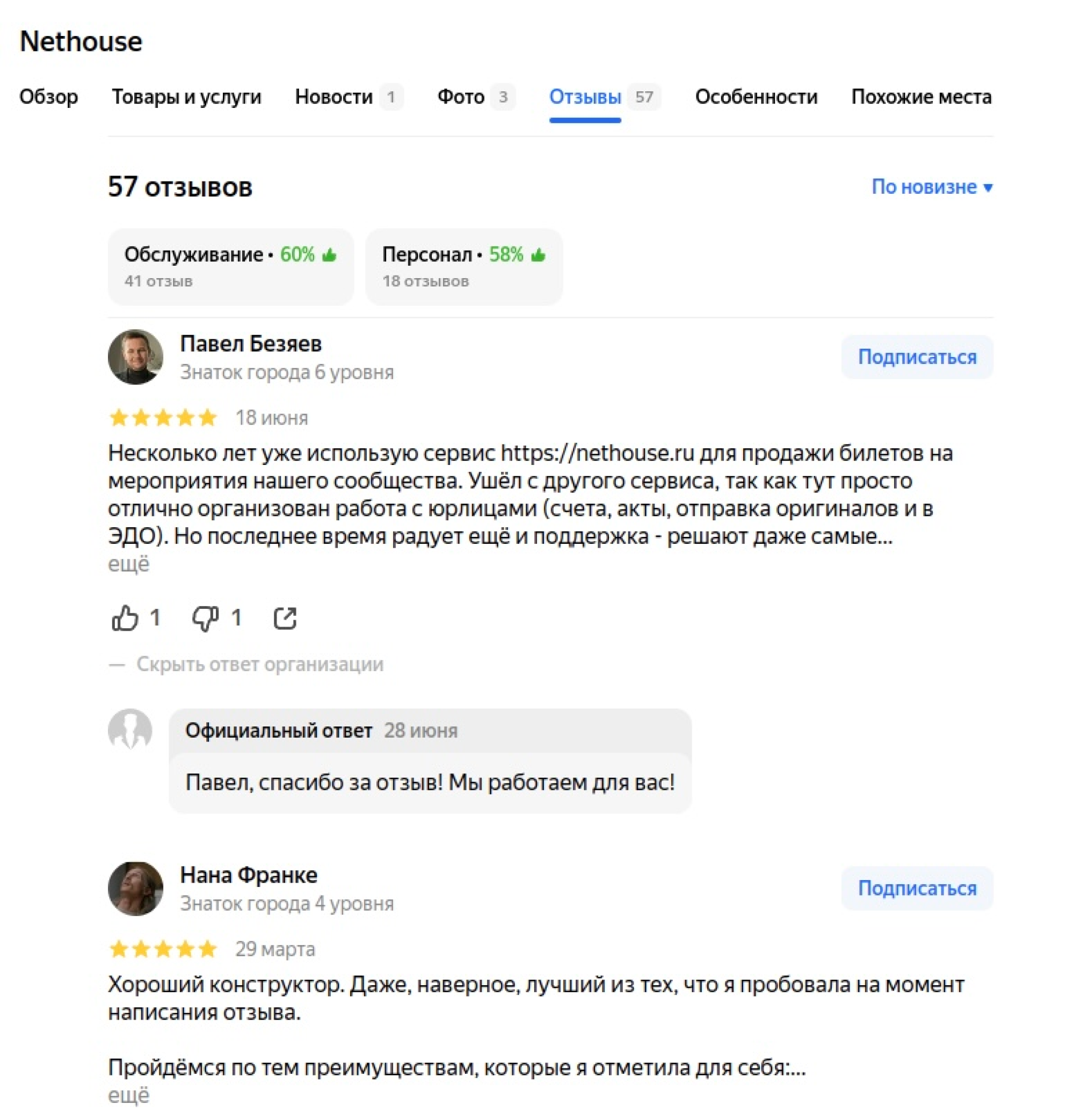Share Павел Безяев's review
The image size is (1074, 1120).
286,617
